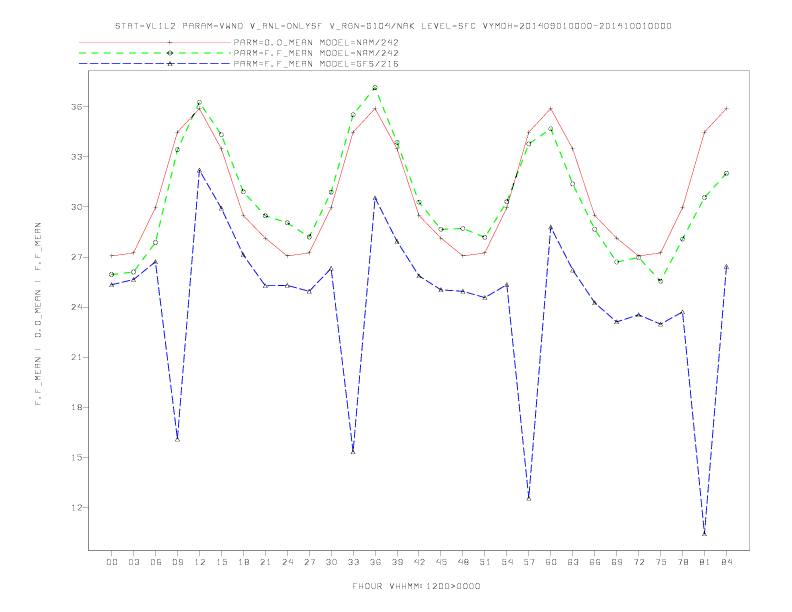The height and width of the screenshot is (612, 792).
Task: Click green NAM circle marker at hour 00
Action: point(112,274)
